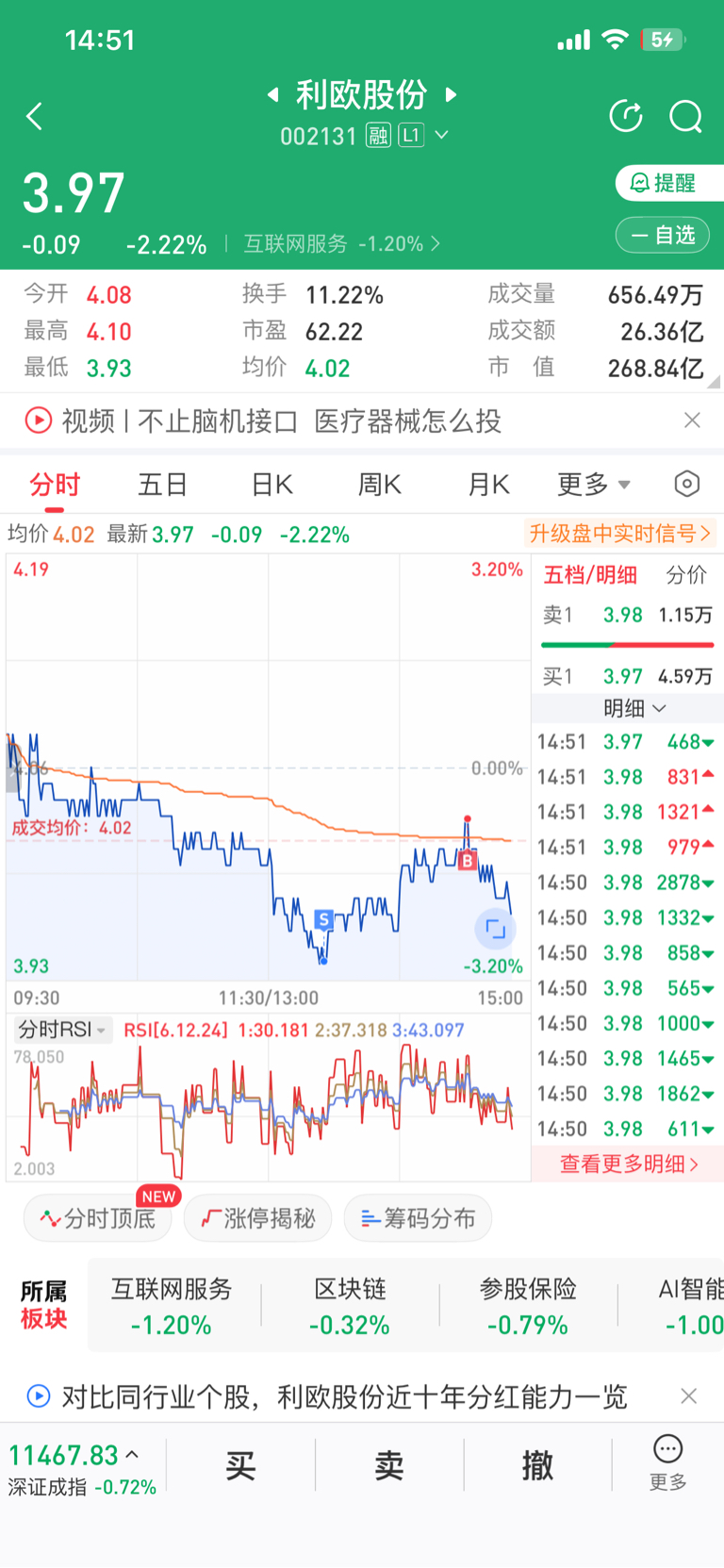Tap the back arrow icon
The image size is (724, 1568).
point(35,117)
